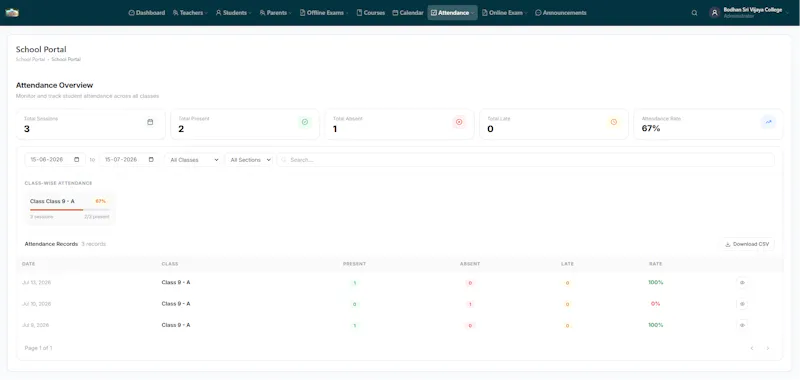Click the trend icon on the Attendance Rate card
800x380 pixels.
tap(768, 122)
